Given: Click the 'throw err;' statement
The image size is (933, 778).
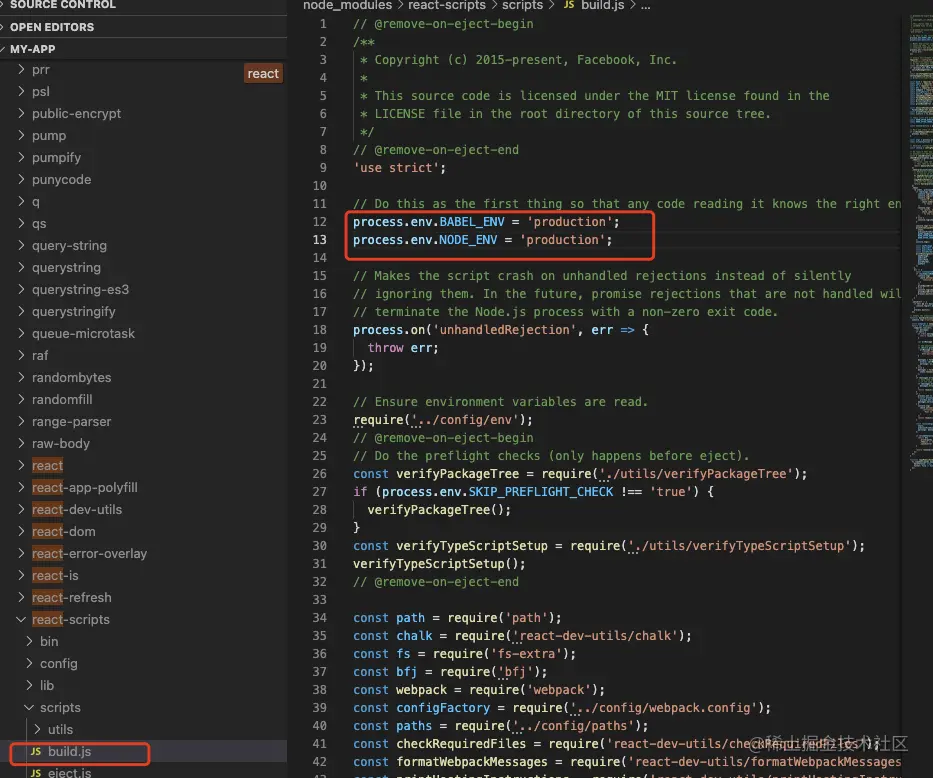Looking at the screenshot, I should point(403,347).
